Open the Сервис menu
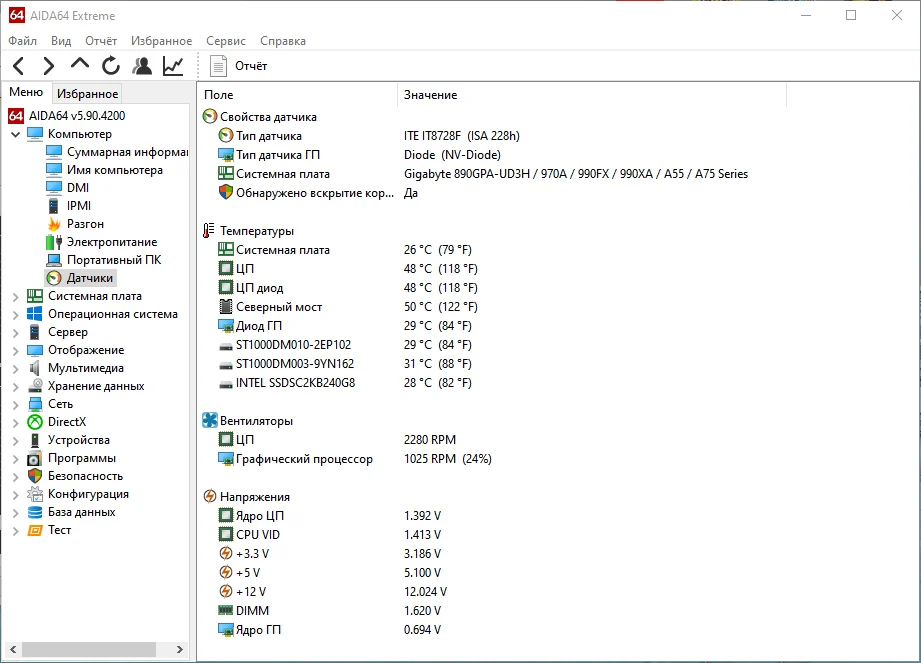 point(226,41)
